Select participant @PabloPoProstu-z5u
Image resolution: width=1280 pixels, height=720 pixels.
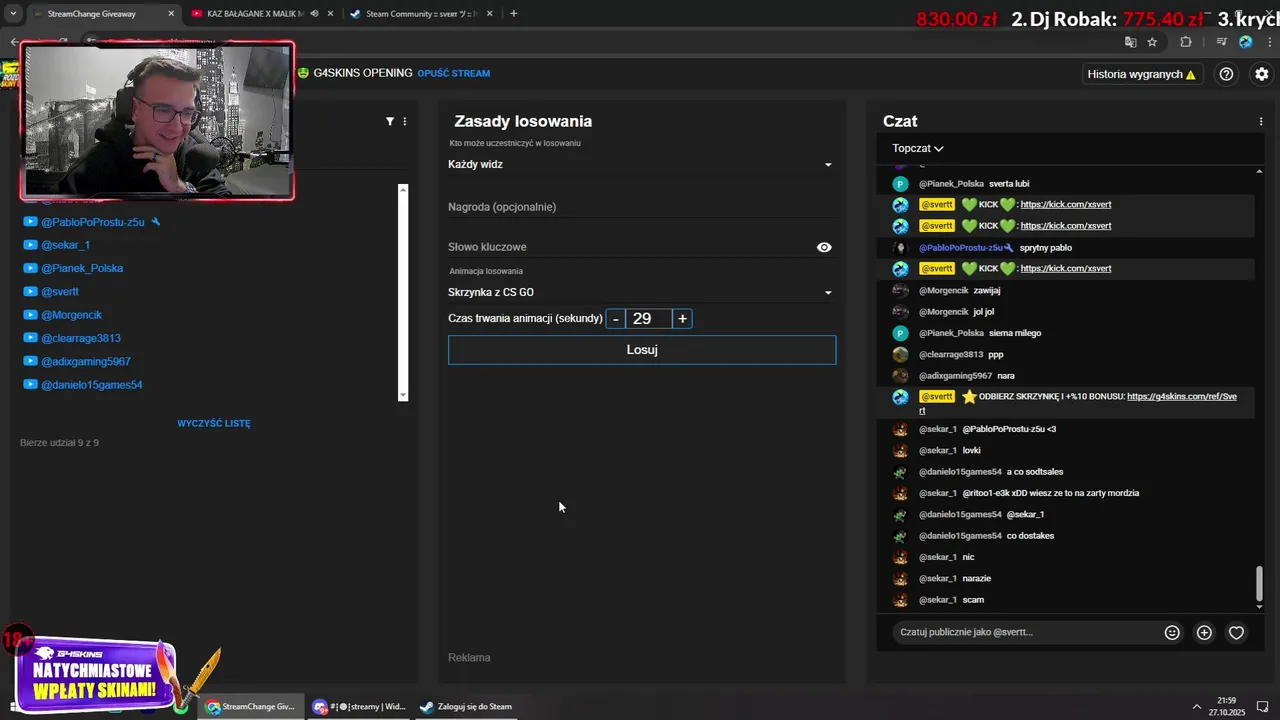click(93, 222)
